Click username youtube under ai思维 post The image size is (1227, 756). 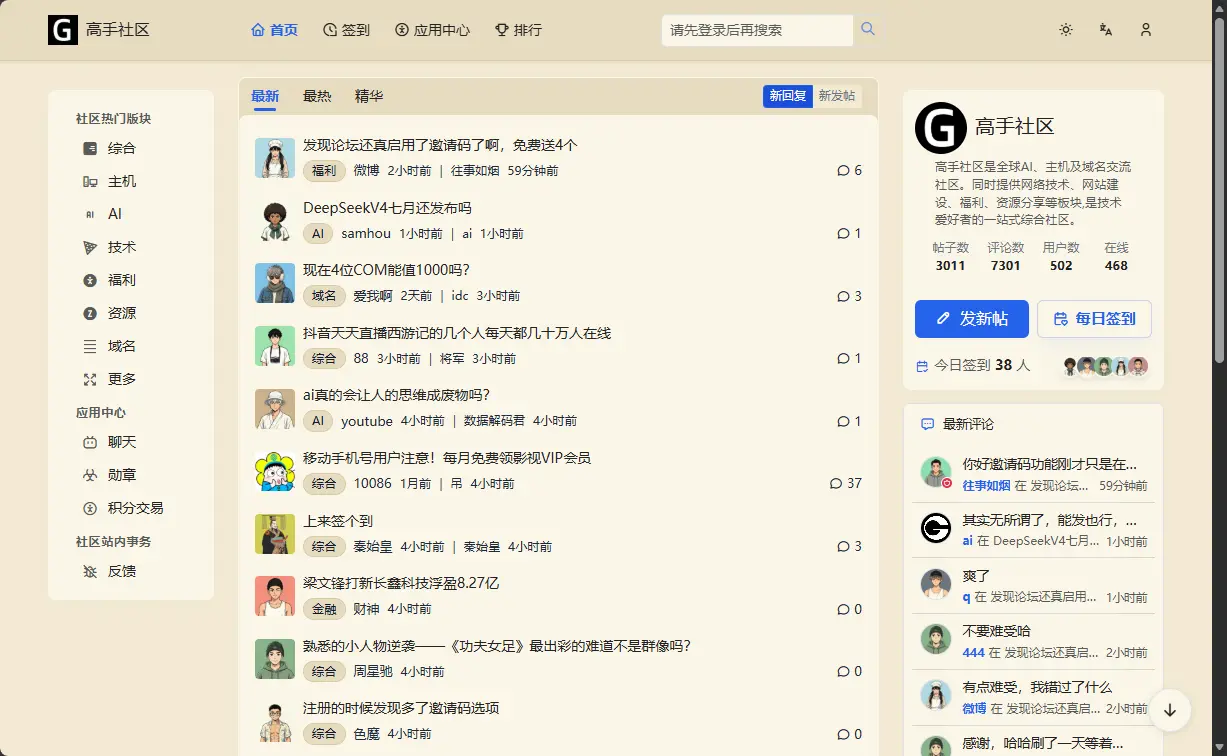click(x=367, y=421)
